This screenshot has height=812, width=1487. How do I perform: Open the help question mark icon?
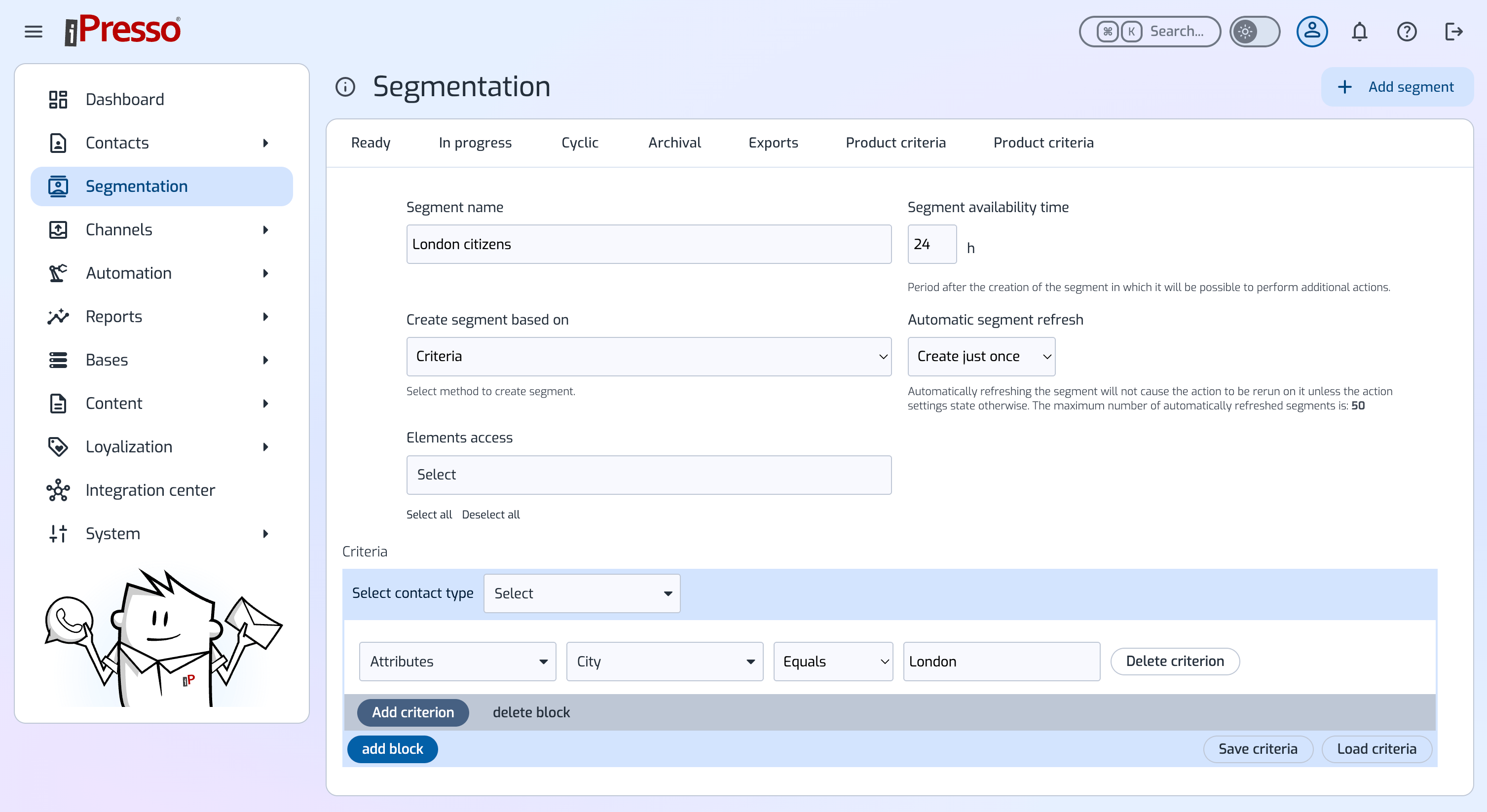tap(1407, 31)
